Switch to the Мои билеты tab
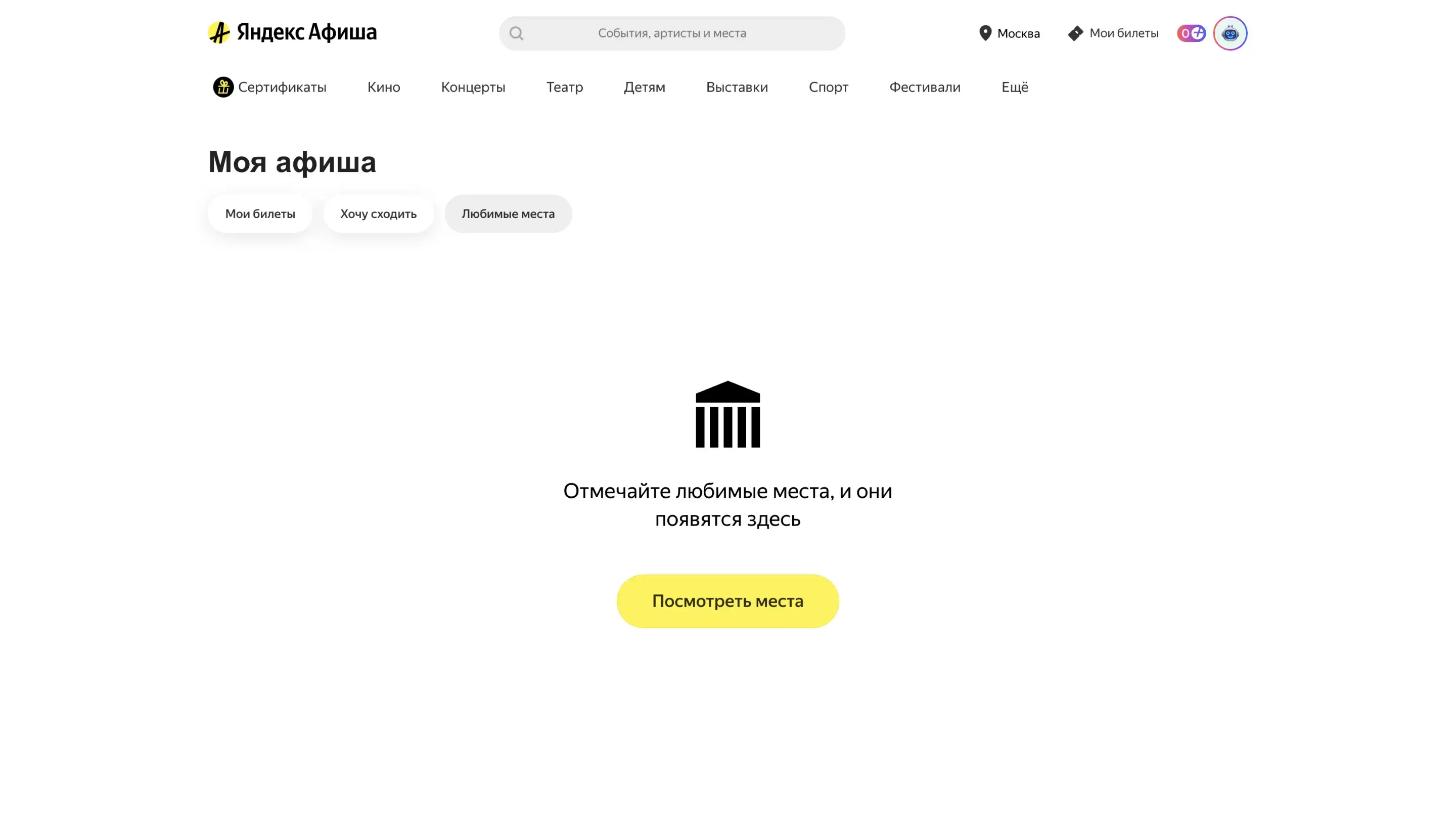 tap(260, 214)
